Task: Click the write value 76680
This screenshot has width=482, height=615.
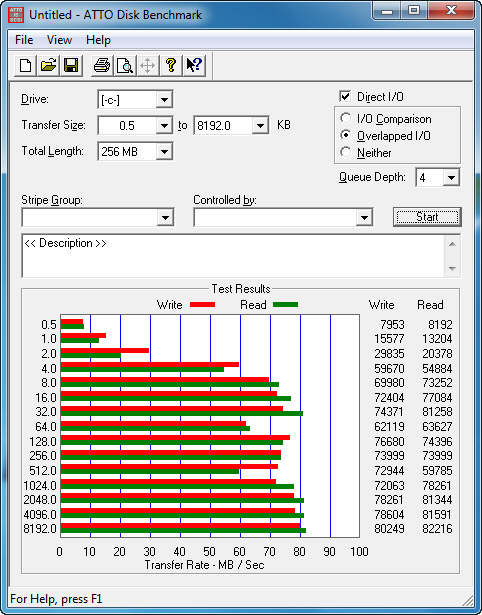Action: pyautogui.click(x=389, y=442)
